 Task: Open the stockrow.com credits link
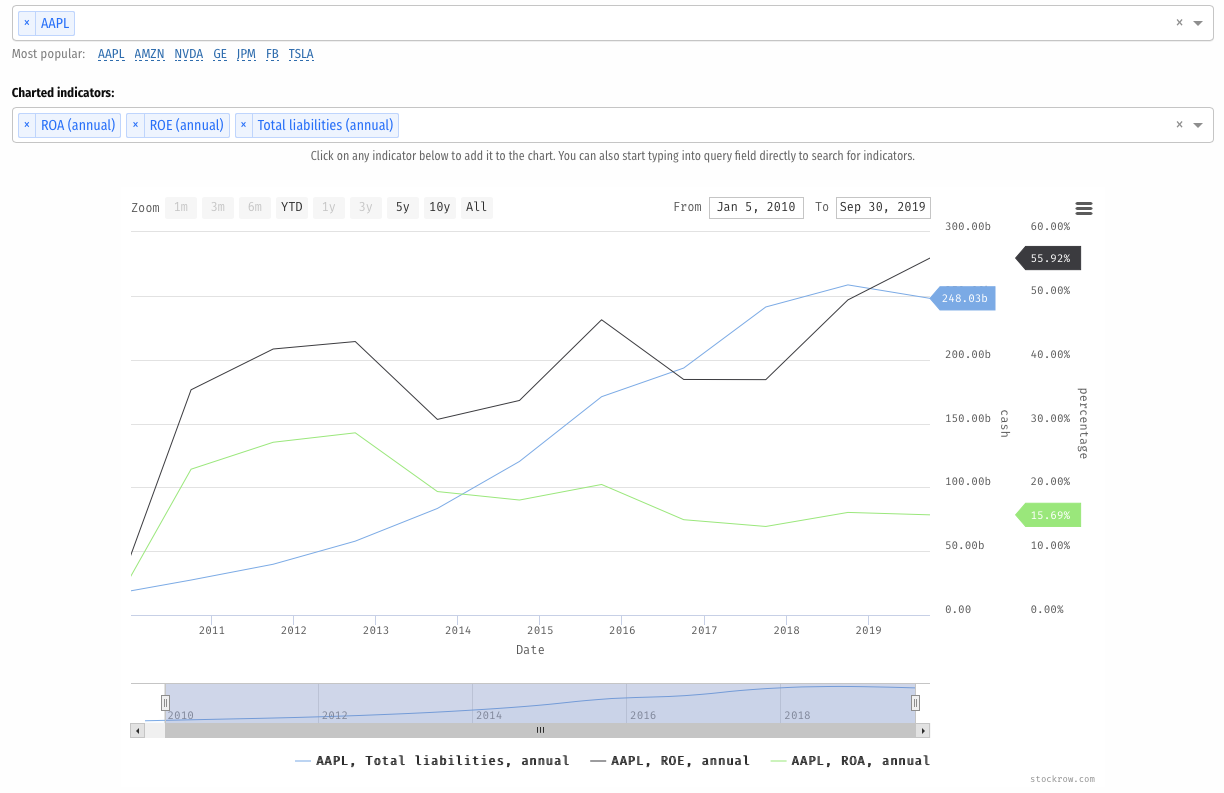coord(1062,779)
